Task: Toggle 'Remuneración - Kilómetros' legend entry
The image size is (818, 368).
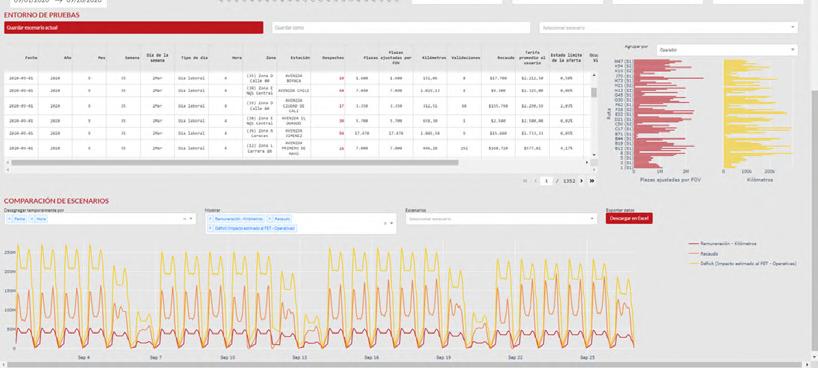Action: pos(723,244)
